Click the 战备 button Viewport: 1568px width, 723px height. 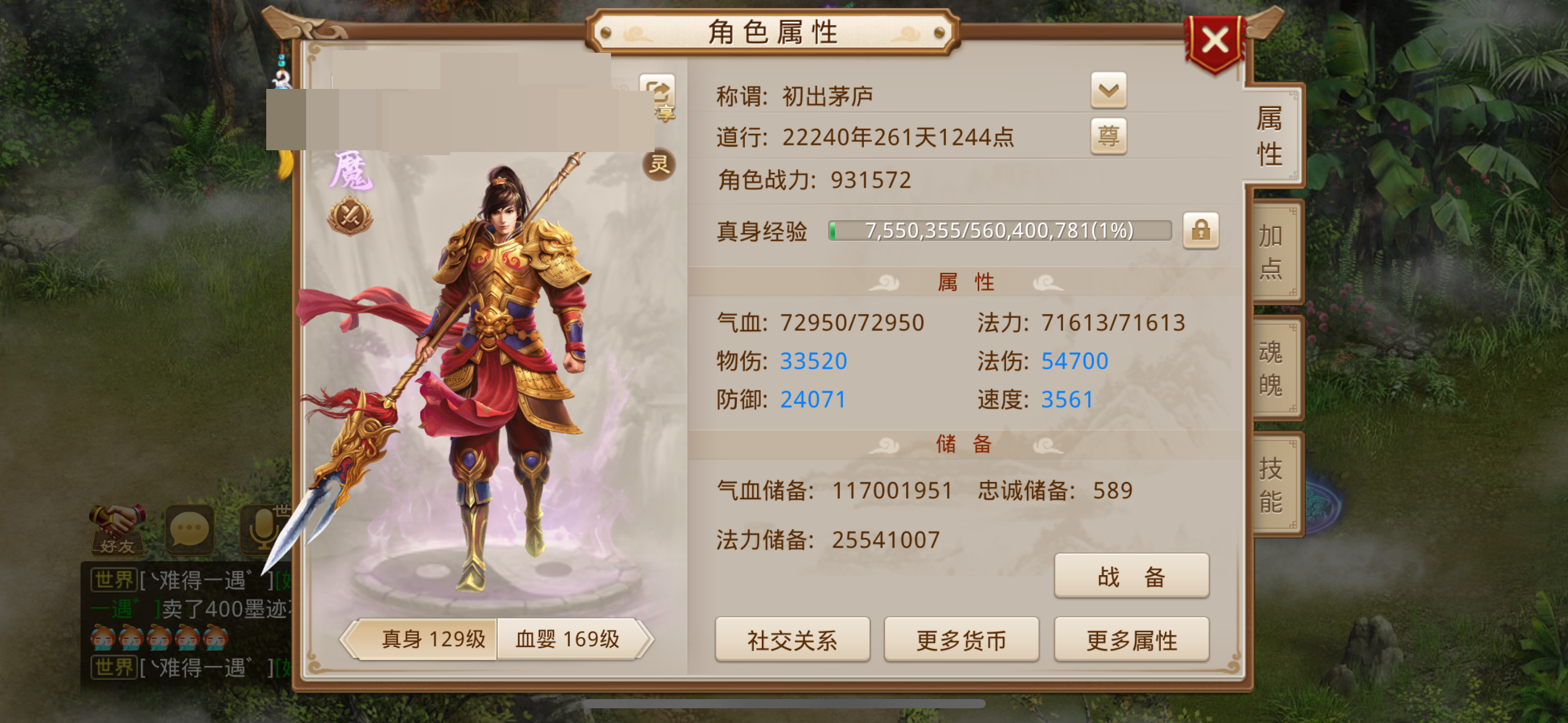tap(1131, 576)
